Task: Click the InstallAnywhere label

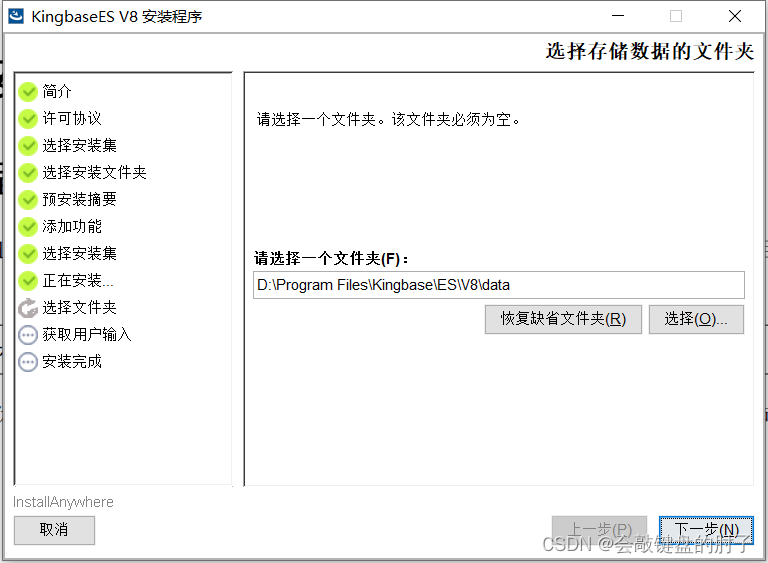Action: (63, 502)
